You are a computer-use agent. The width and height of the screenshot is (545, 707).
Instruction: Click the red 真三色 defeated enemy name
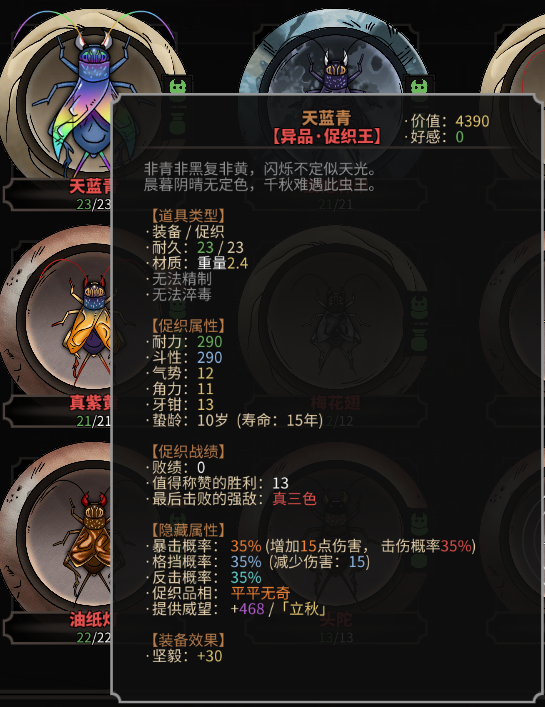pyautogui.click(x=294, y=499)
